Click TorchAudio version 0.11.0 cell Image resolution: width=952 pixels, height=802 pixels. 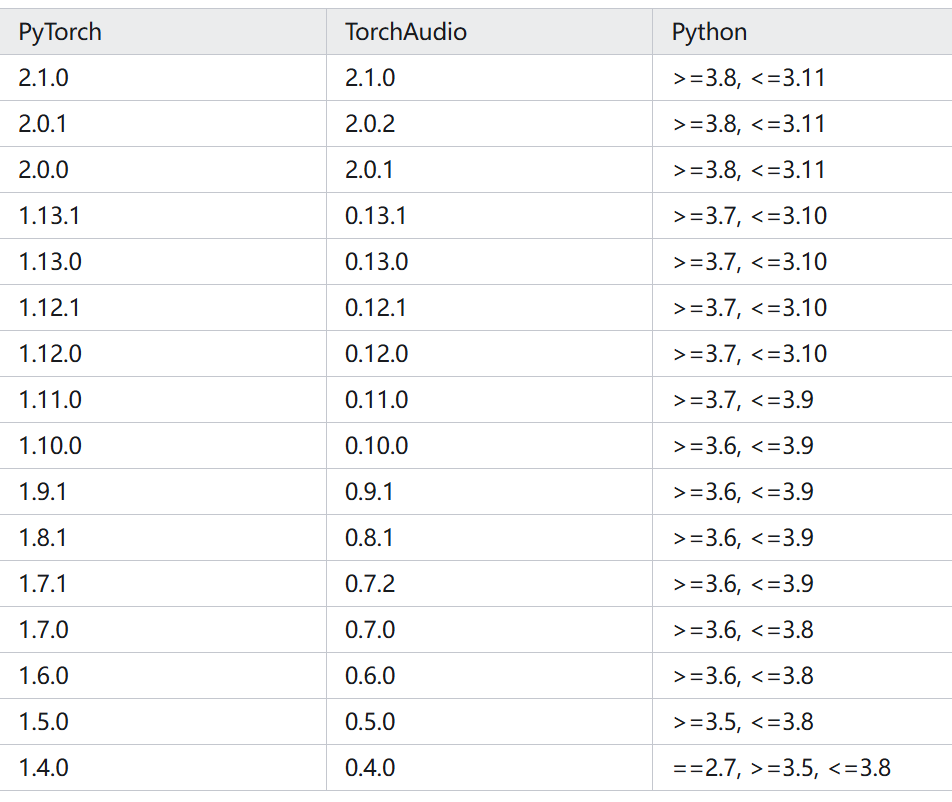pyautogui.click(x=489, y=399)
